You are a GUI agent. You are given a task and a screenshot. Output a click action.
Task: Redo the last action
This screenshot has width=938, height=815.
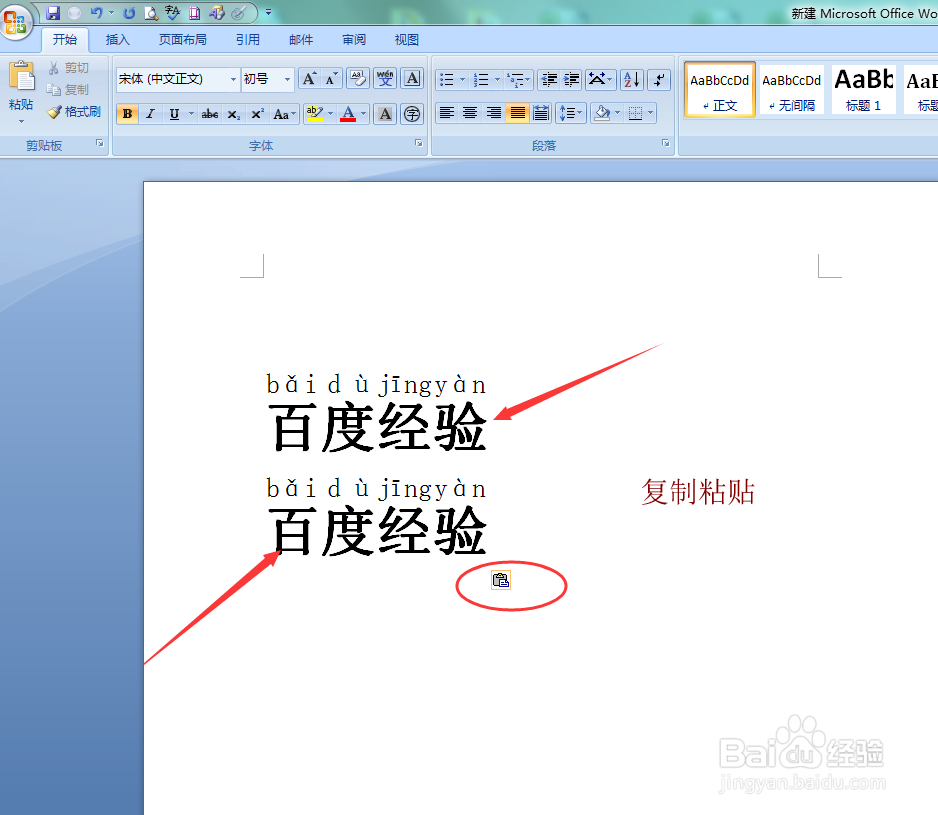129,13
